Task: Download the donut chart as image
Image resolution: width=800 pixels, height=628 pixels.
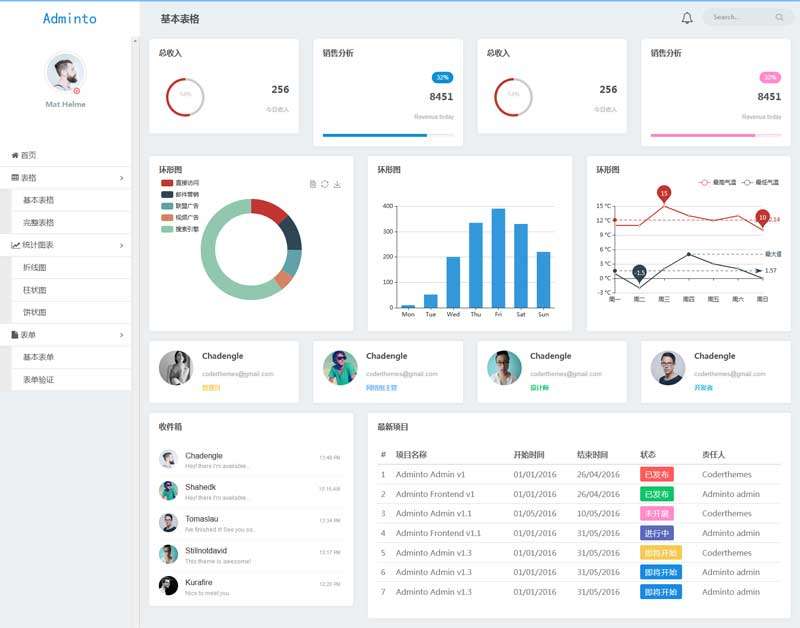Action: [337, 184]
